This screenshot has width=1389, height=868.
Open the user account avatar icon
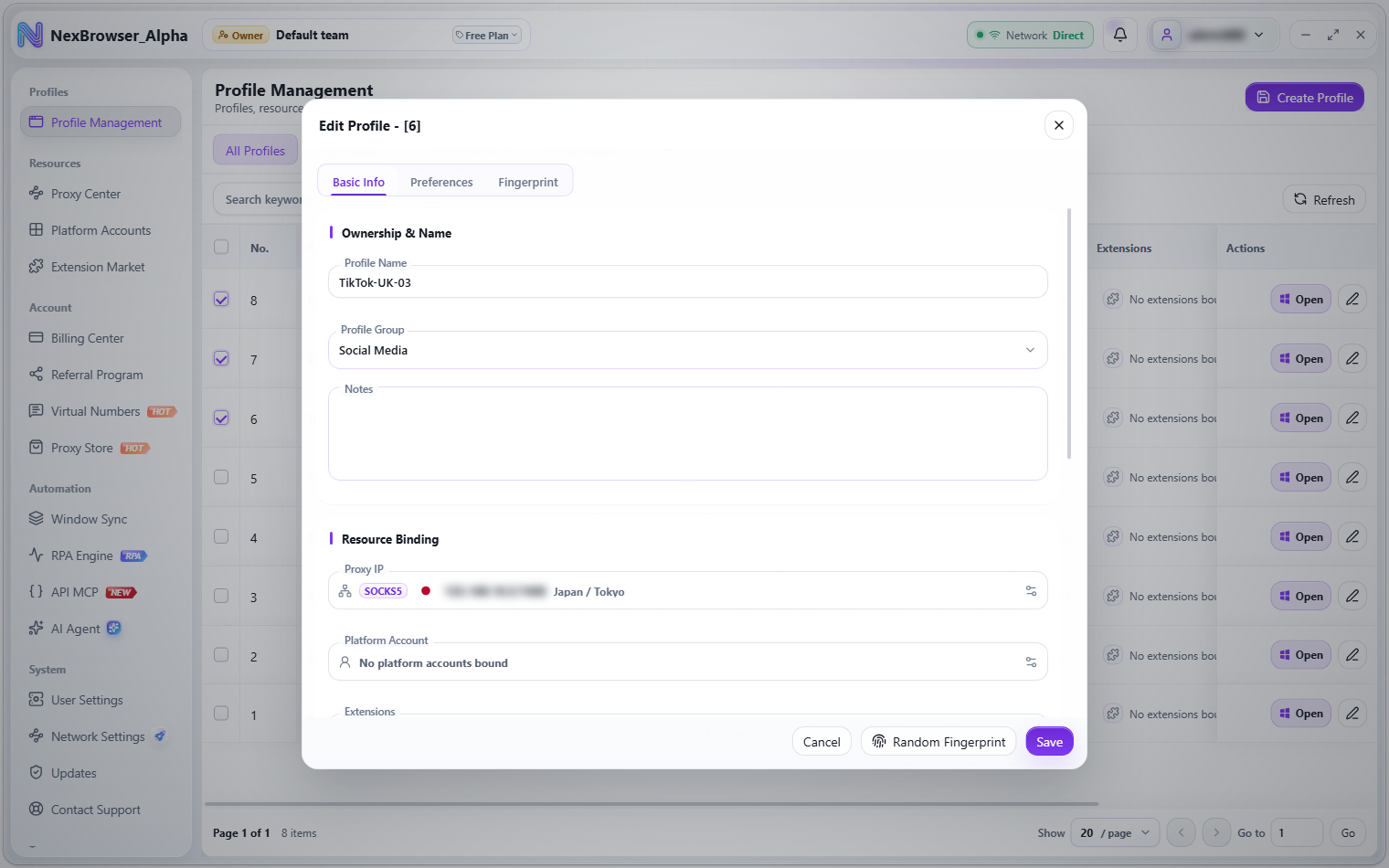point(1167,35)
